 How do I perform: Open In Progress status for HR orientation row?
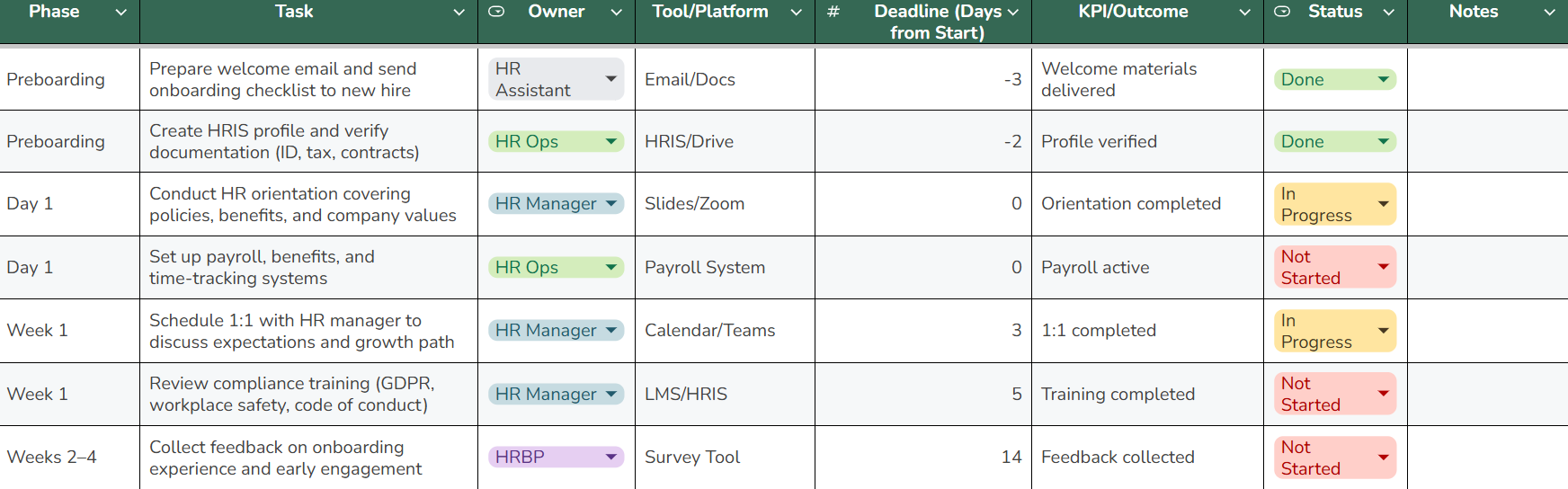[1383, 204]
